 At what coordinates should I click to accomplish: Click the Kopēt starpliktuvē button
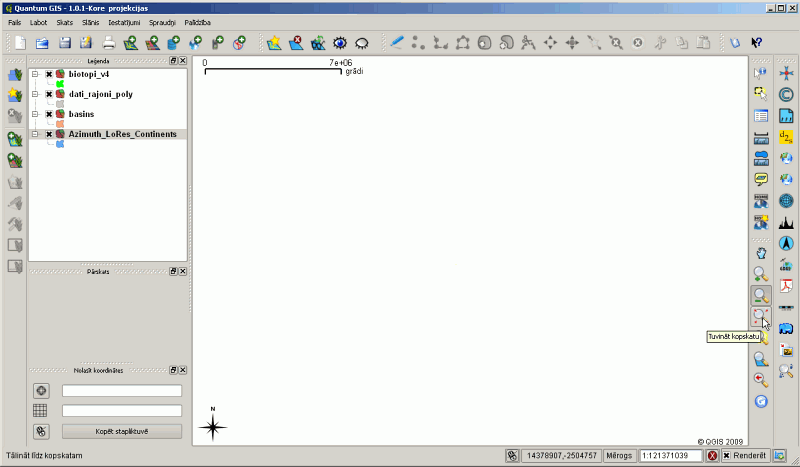pyautogui.click(x=122, y=431)
